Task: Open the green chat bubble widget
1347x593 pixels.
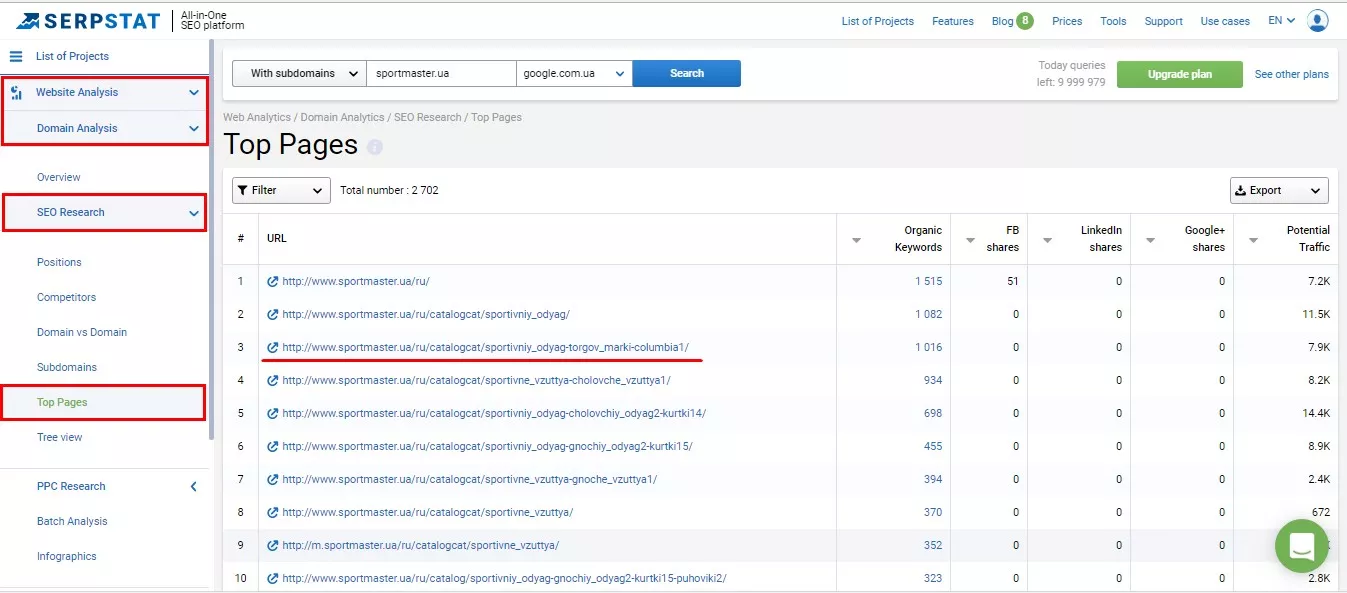Action: [x=1301, y=546]
